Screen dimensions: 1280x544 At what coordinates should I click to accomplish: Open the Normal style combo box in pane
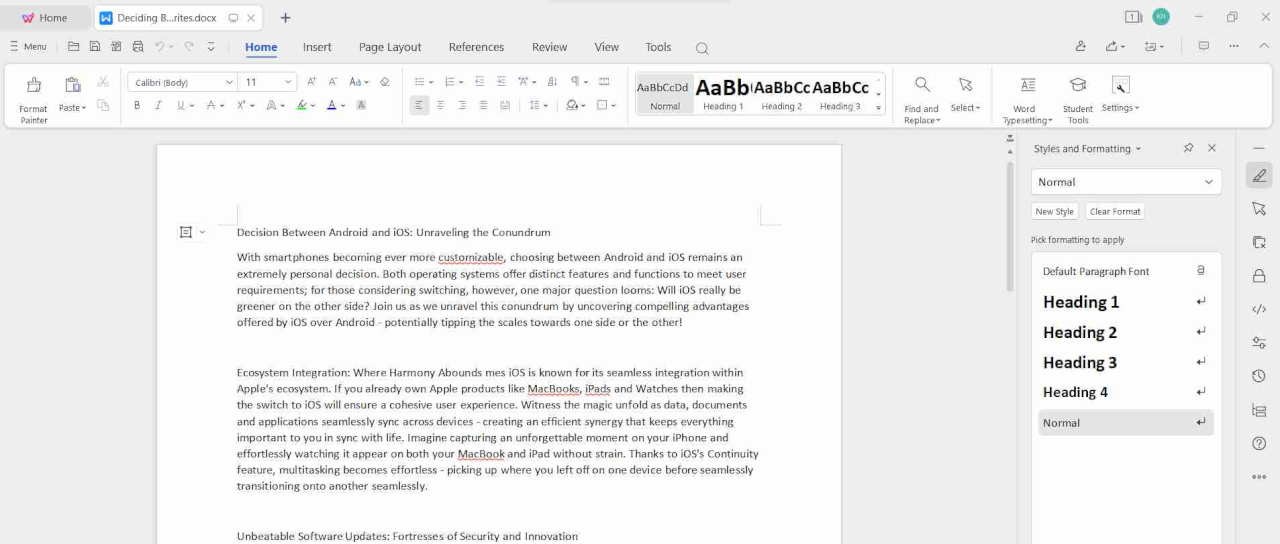tap(1126, 182)
